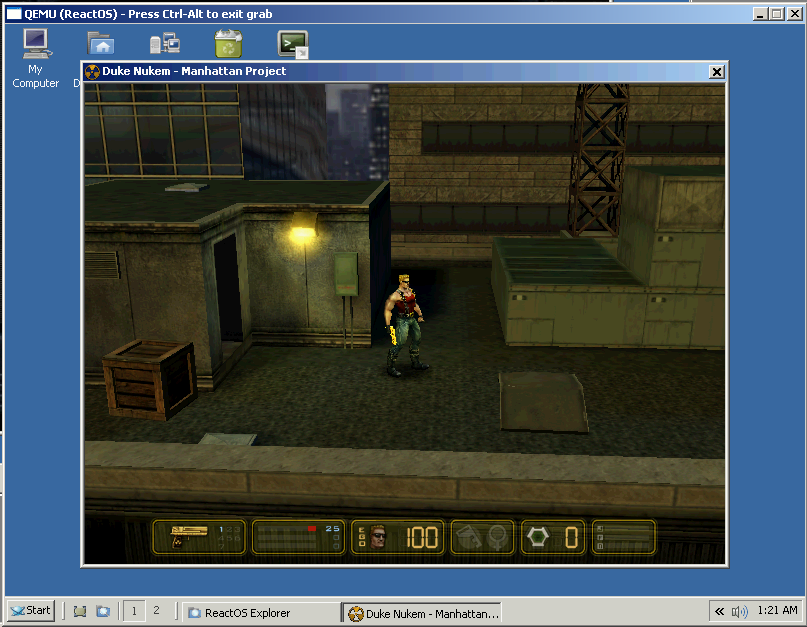Click the hexagonal nuke counter icon in HUD
This screenshot has height=627, width=807.
point(537,537)
